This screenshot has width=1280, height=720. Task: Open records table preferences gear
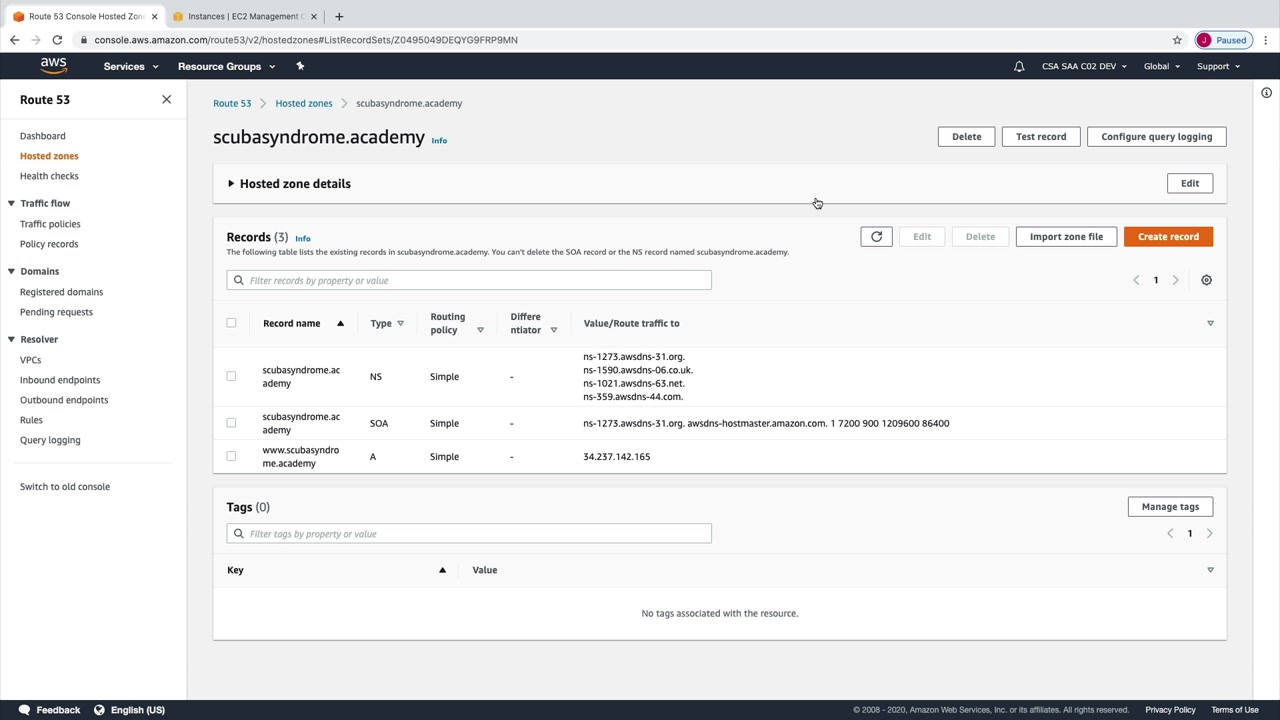pos(1206,280)
